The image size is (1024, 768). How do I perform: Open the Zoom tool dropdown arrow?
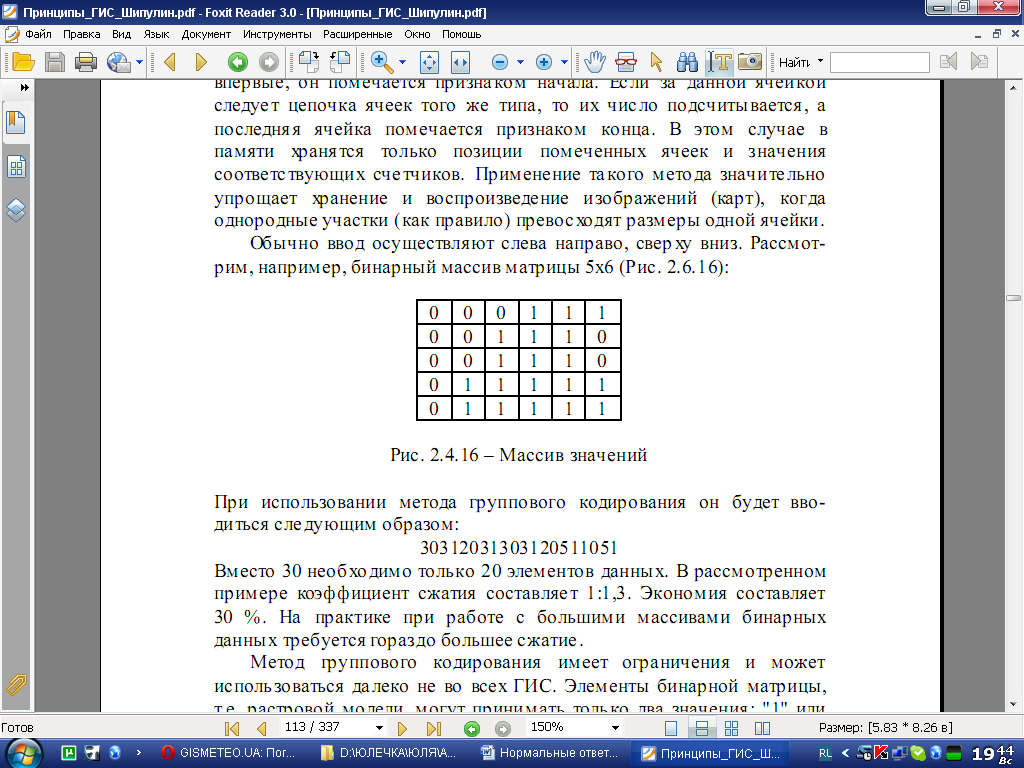click(x=402, y=62)
